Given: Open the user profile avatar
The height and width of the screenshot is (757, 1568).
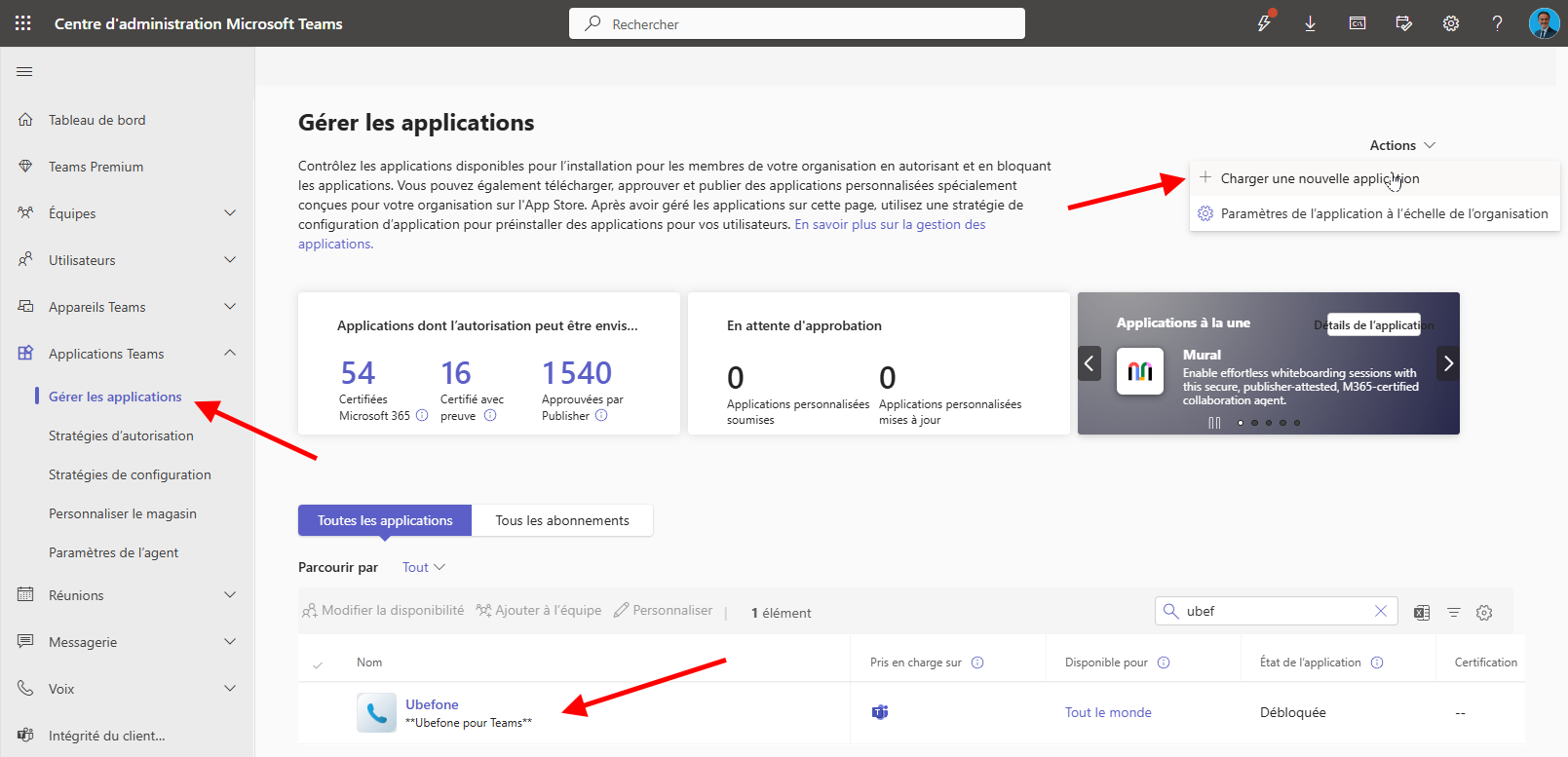Looking at the screenshot, I should (x=1545, y=23).
